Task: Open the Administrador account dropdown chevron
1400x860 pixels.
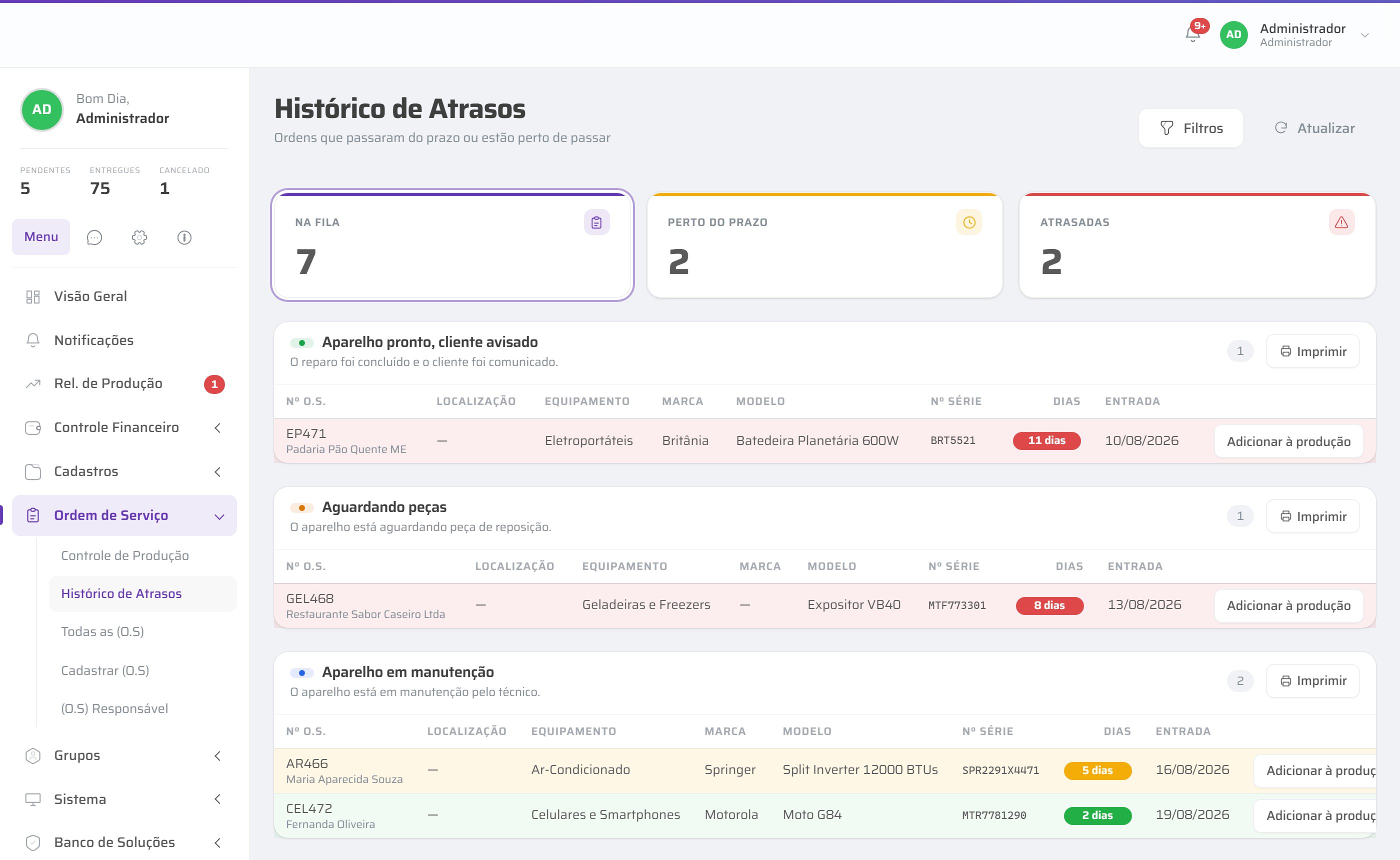Action: [1364, 35]
